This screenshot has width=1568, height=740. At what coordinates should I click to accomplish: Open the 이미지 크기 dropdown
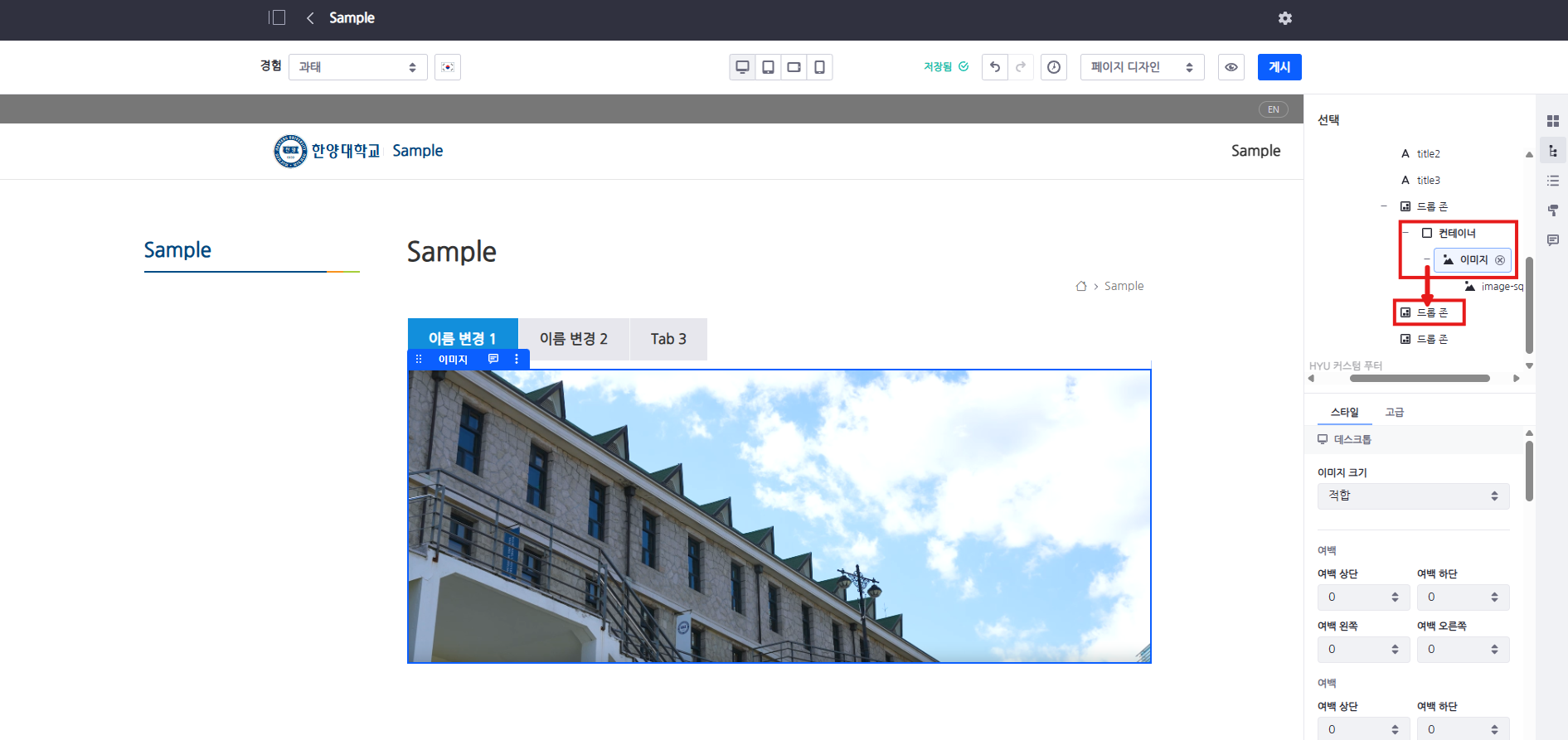pyautogui.click(x=1412, y=496)
